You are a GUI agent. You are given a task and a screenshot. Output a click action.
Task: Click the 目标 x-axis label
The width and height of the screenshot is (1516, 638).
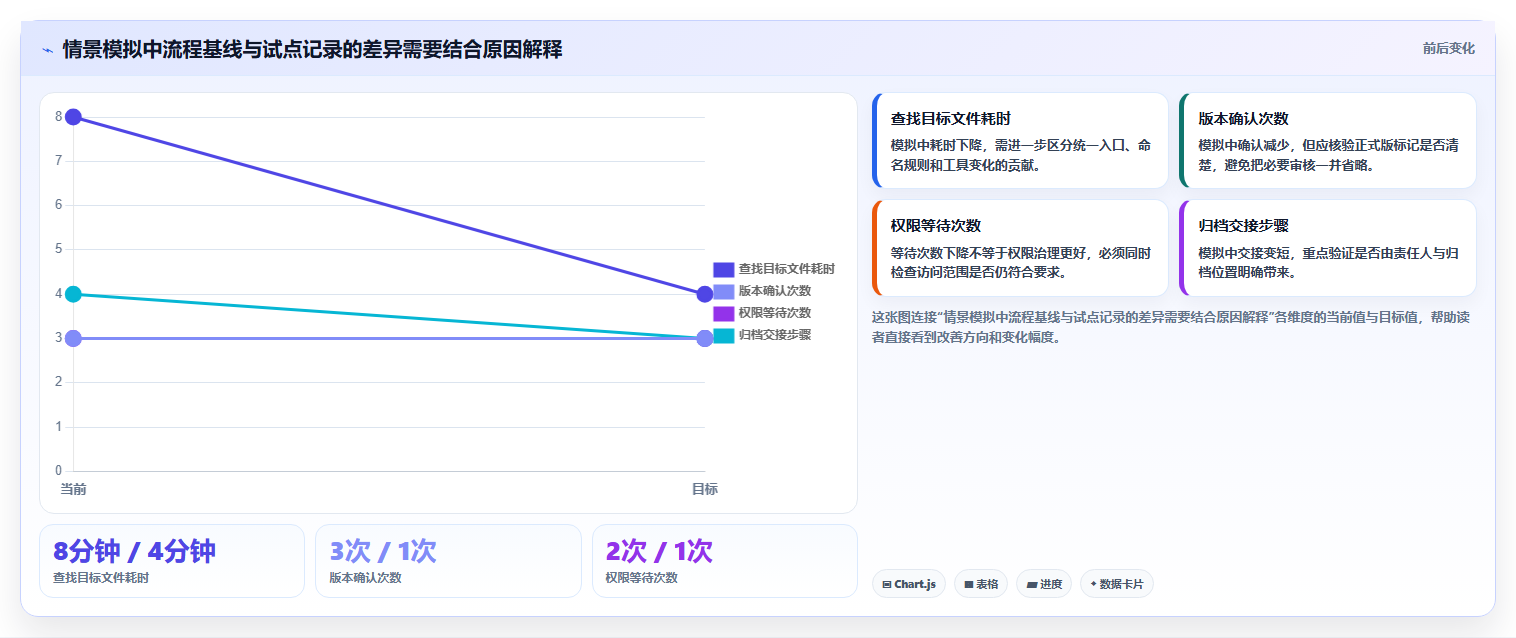coord(705,489)
